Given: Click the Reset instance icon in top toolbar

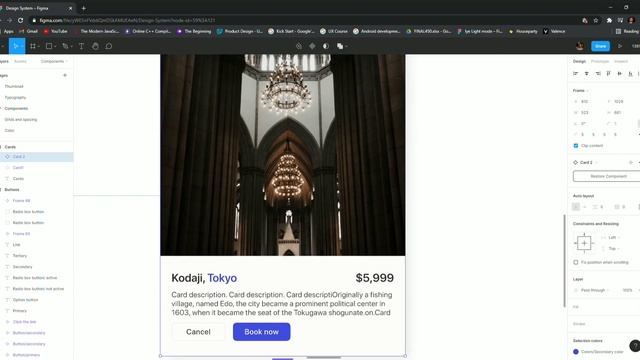Looking at the screenshot, I should pyautogui.click(x=299, y=47).
